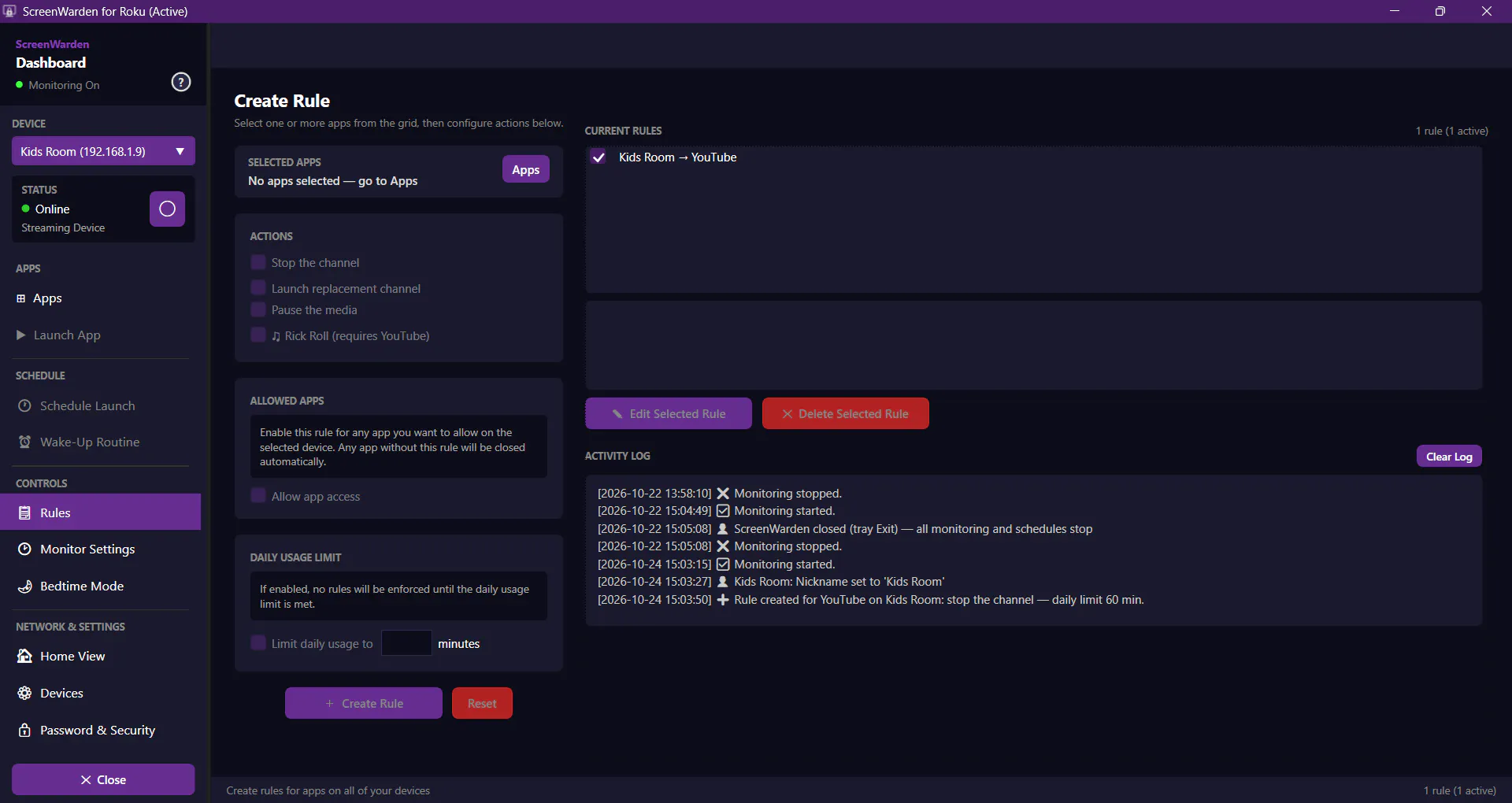
Task: Click the ScreenWarden title bar app icon
Action: pos(9,11)
